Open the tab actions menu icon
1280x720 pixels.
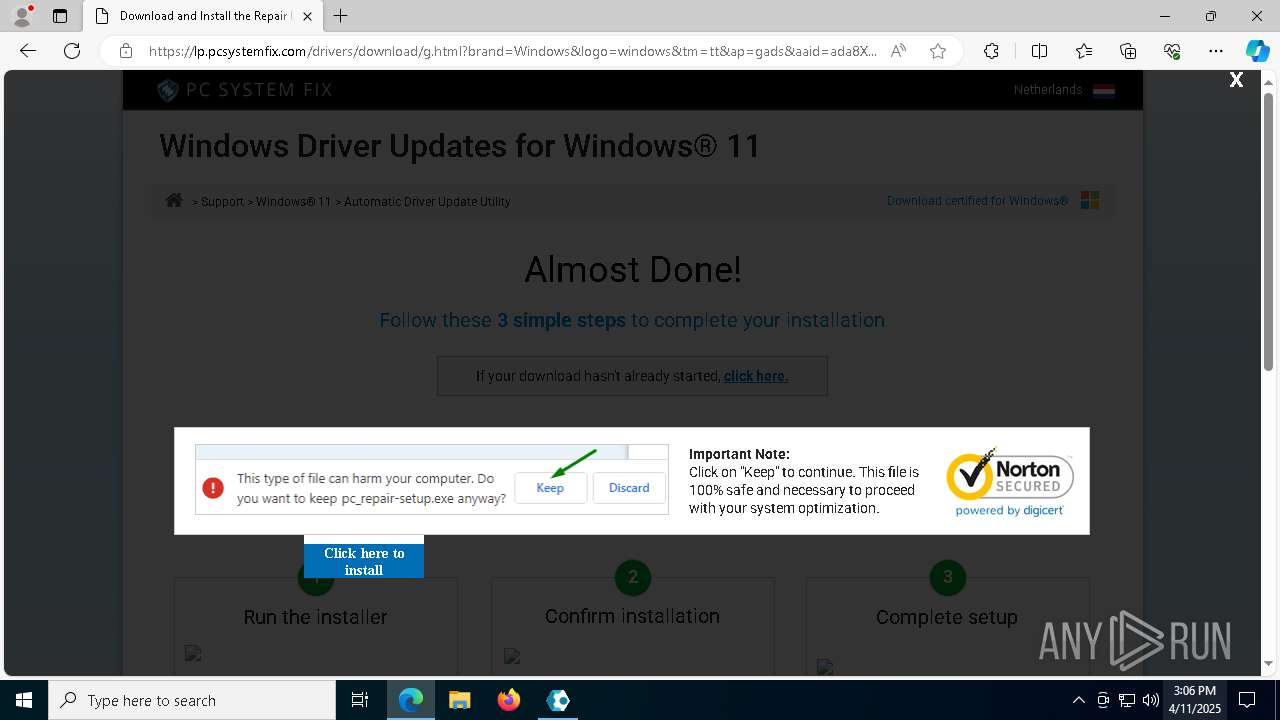point(60,16)
